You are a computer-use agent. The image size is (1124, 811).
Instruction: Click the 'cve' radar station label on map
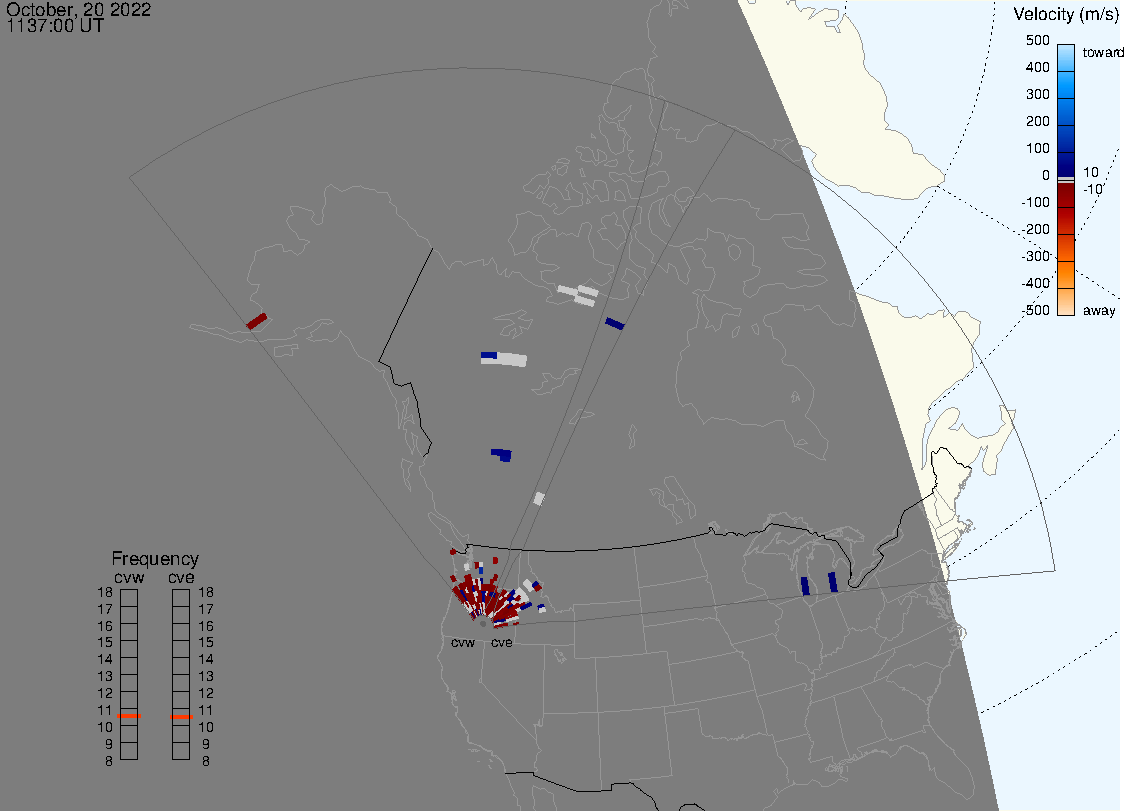point(502,642)
